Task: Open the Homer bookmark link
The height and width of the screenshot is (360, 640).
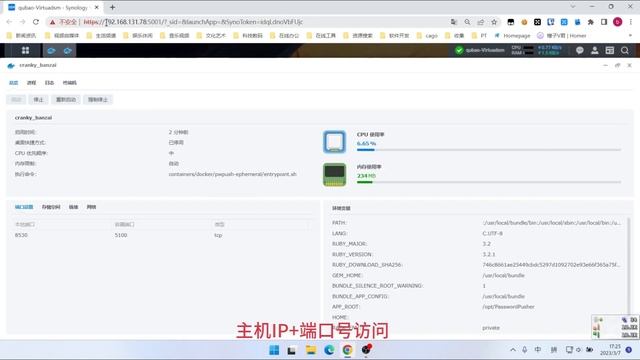Action: tap(562, 36)
